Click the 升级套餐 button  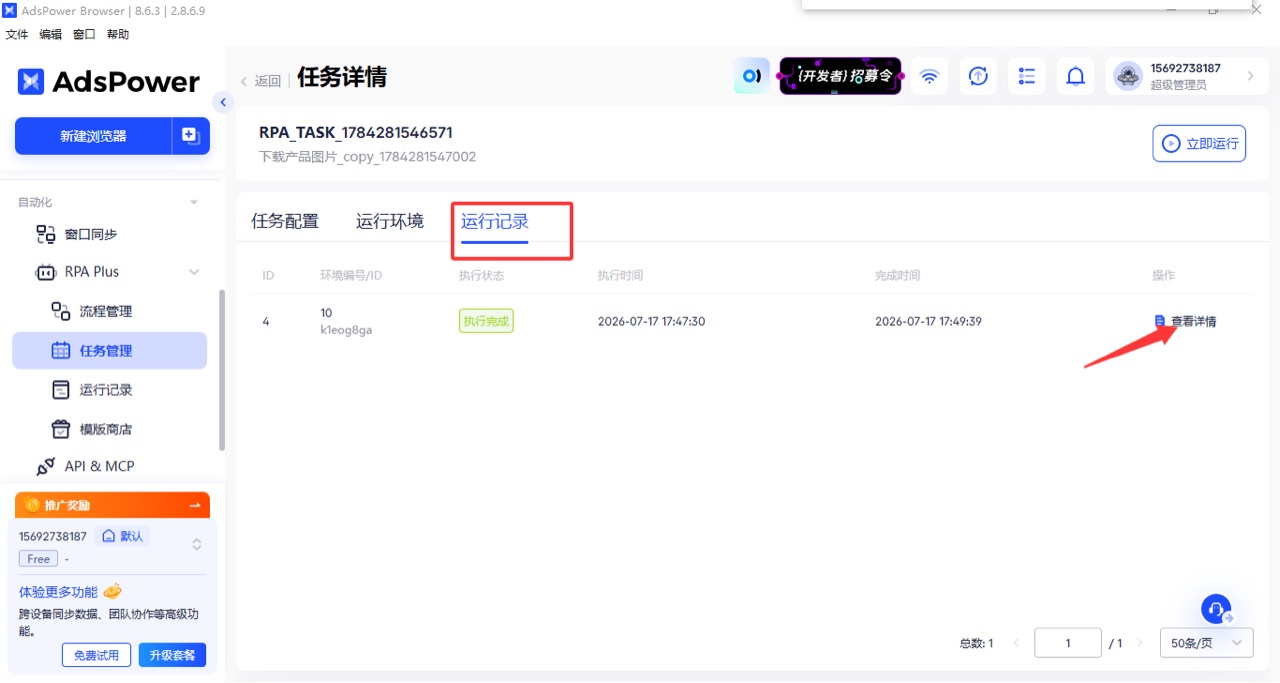(x=172, y=655)
